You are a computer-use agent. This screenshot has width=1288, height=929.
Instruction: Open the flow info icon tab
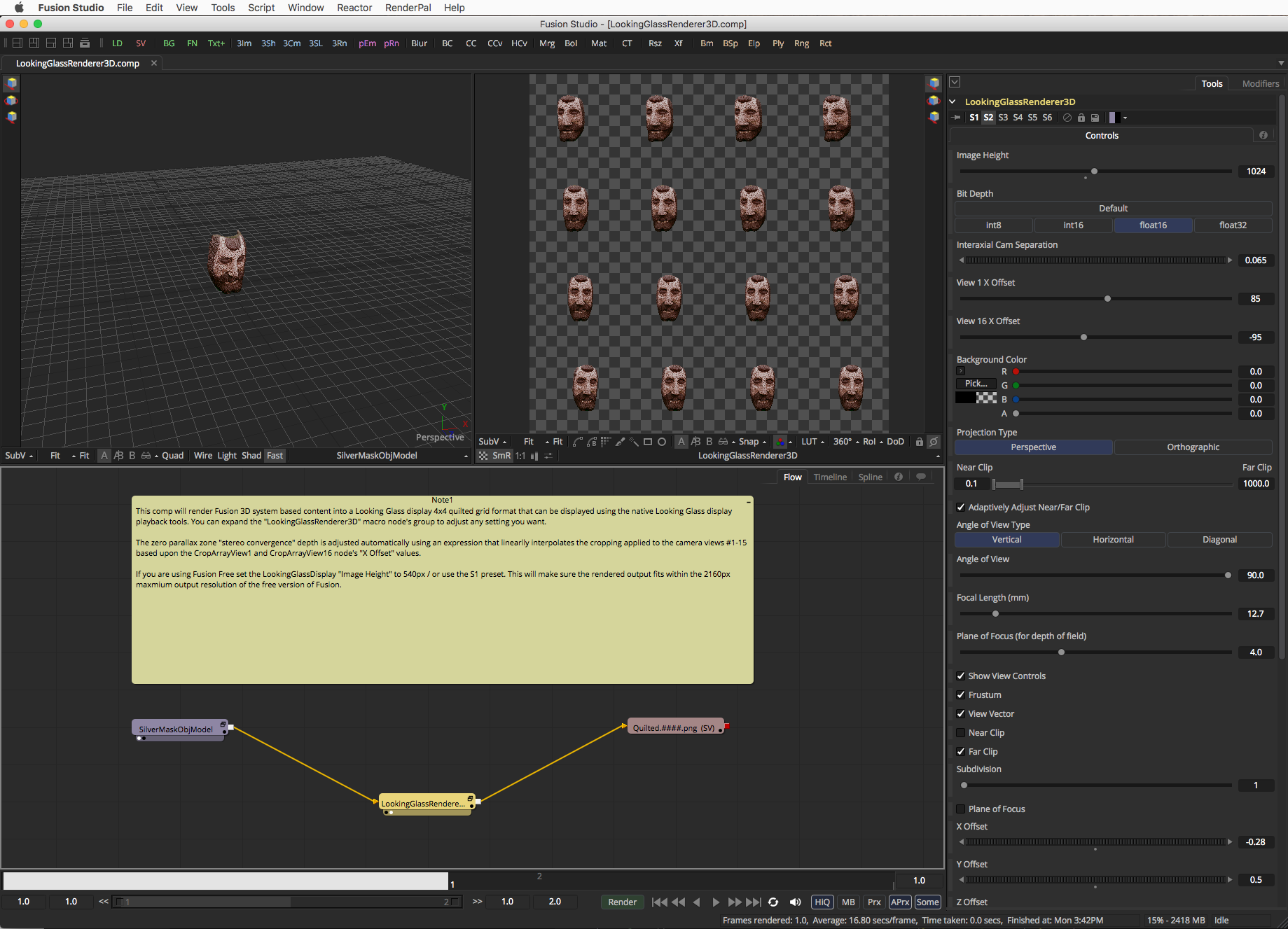[898, 477]
